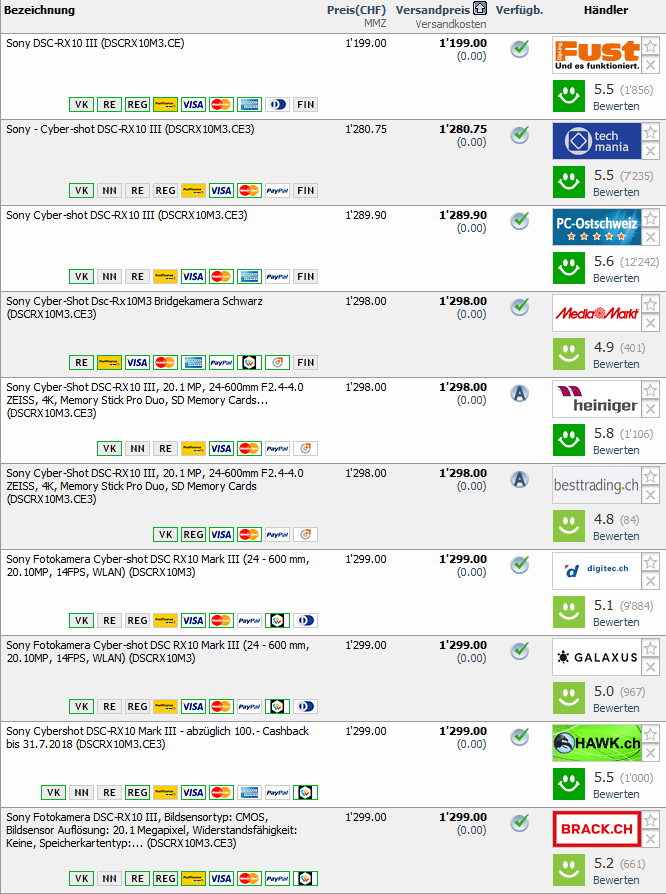Click the Bewerten link under heiniger
666x894 pixels.
(616, 450)
